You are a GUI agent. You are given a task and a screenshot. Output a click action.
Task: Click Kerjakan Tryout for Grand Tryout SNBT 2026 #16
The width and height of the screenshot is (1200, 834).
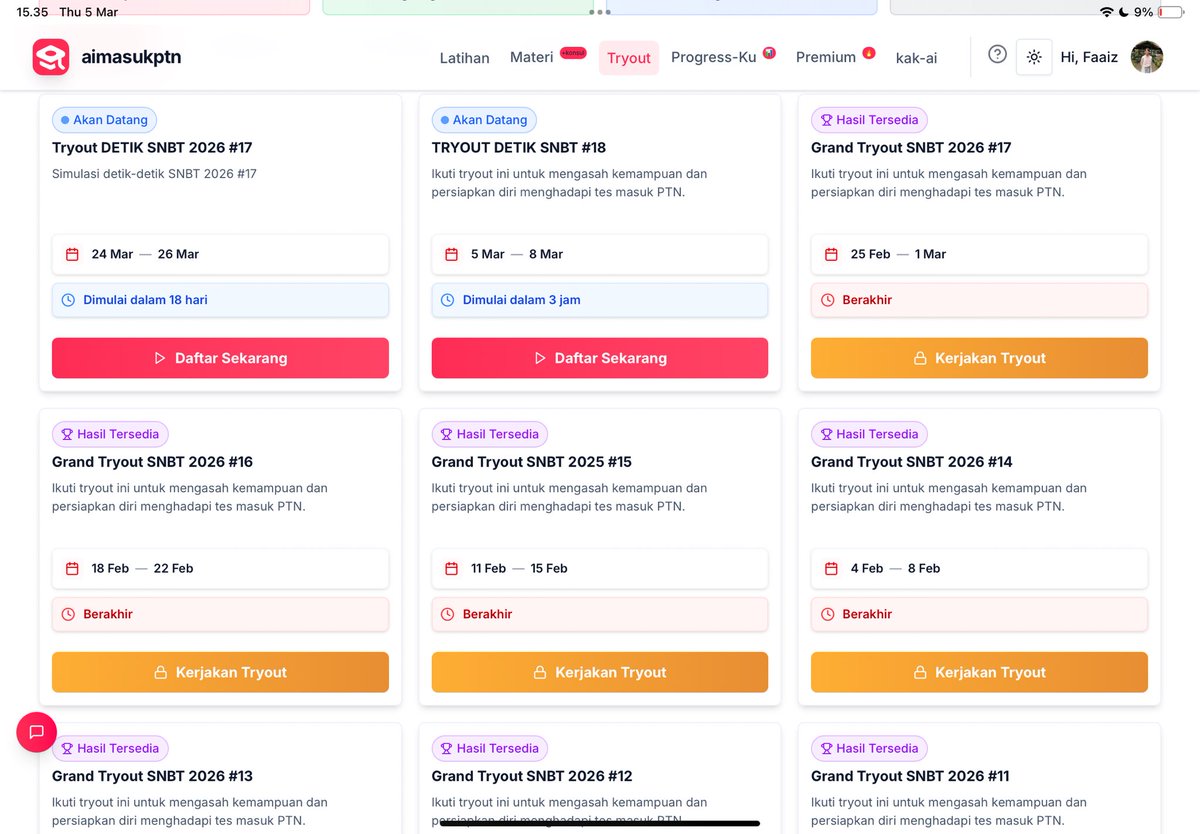[220, 672]
